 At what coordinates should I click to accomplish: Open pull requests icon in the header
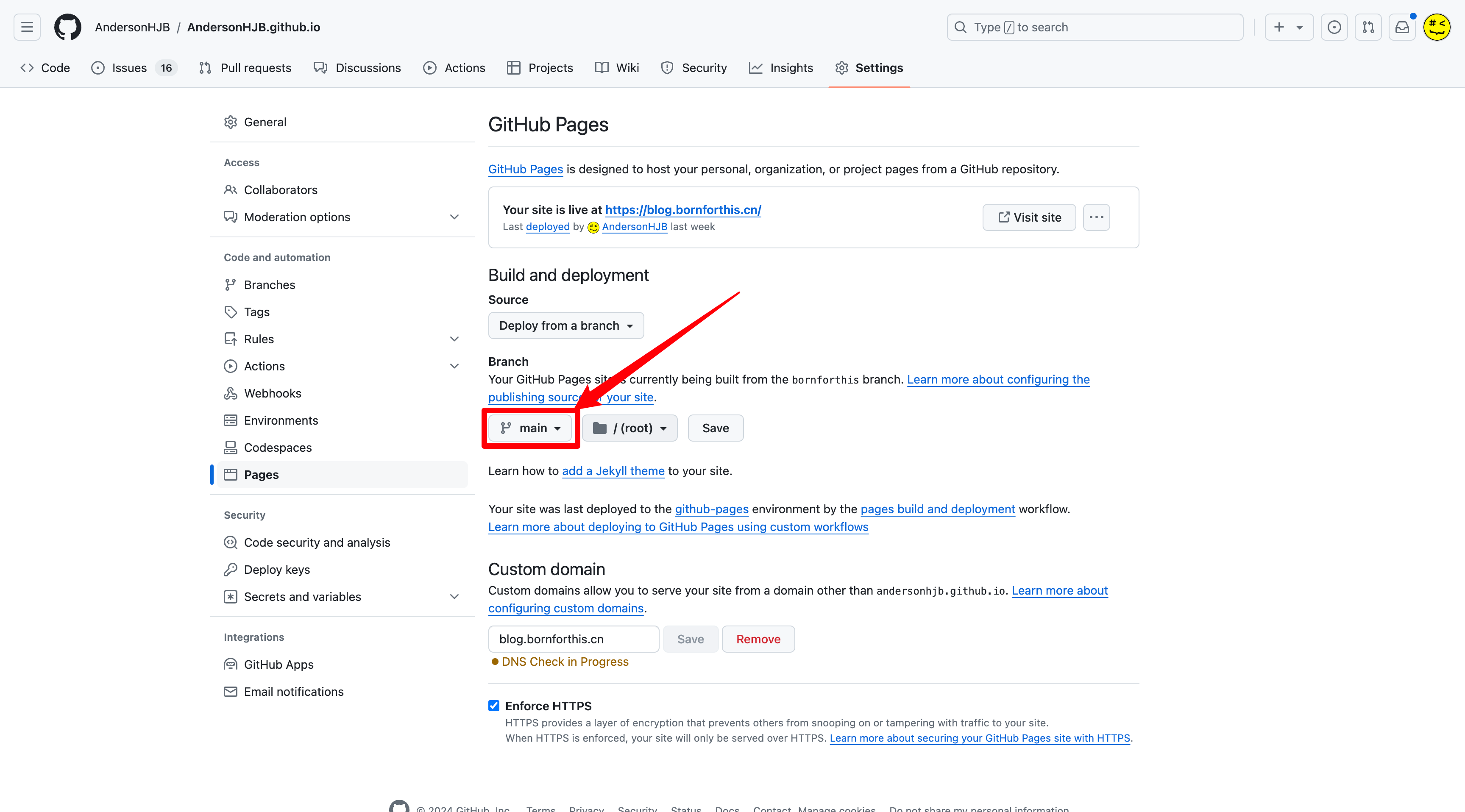[1368, 27]
